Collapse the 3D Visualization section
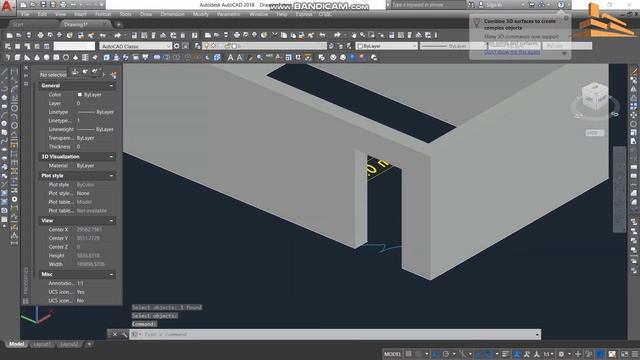The image size is (640, 360). [x=111, y=157]
